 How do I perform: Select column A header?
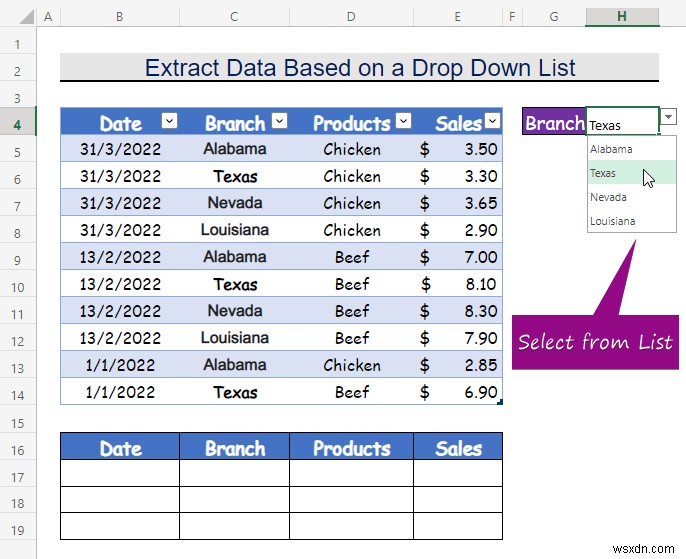(x=48, y=17)
